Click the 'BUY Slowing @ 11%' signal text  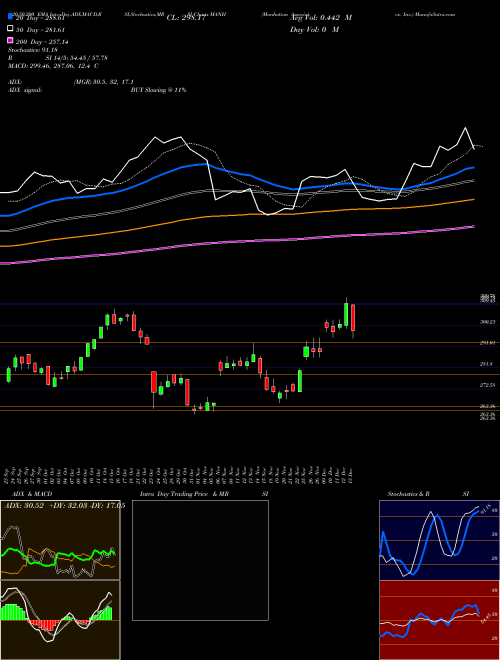[x=158, y=90]
